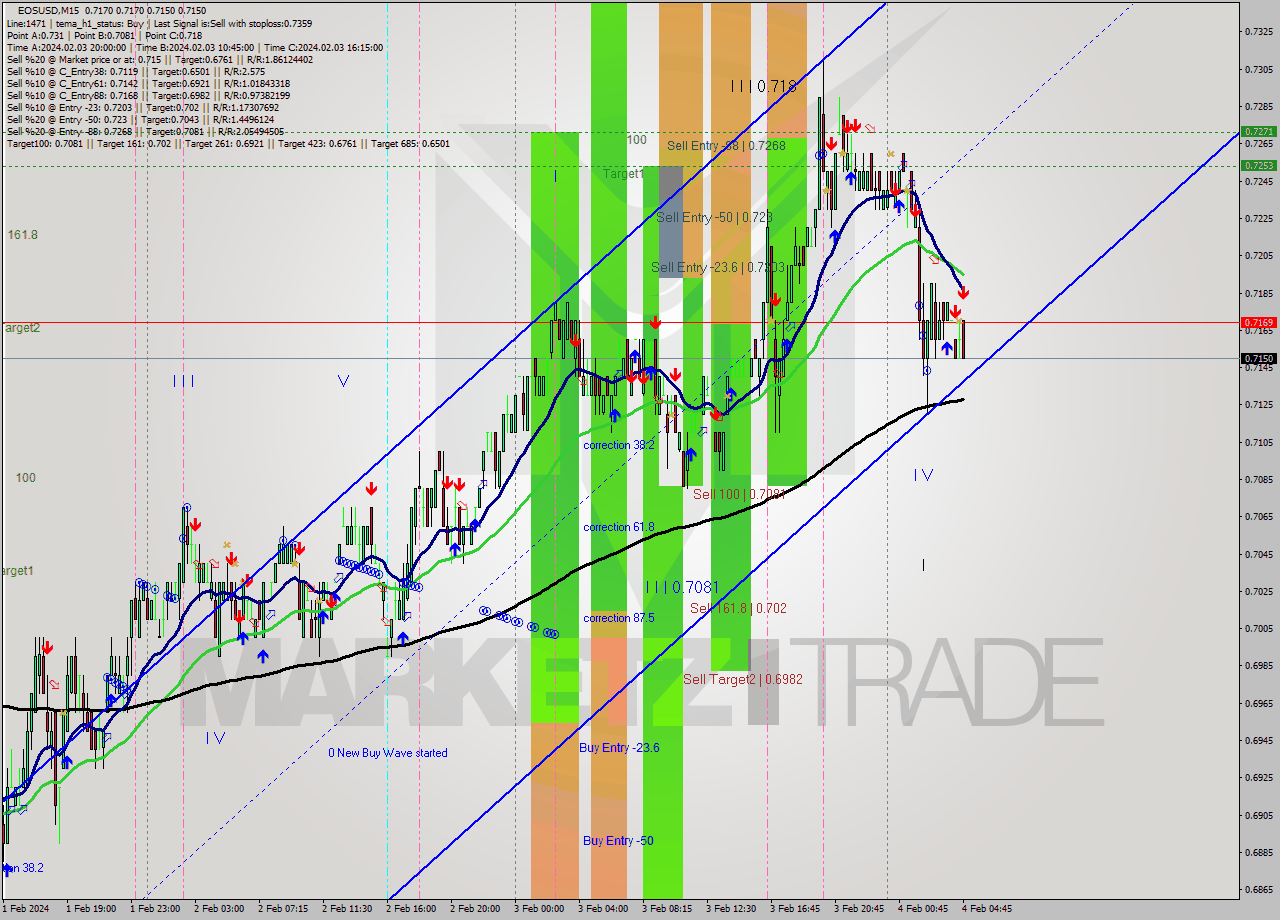Click the 'Sell Entry -50 | 0.723' label
The image size is (1280, 920).
(715, 217)
